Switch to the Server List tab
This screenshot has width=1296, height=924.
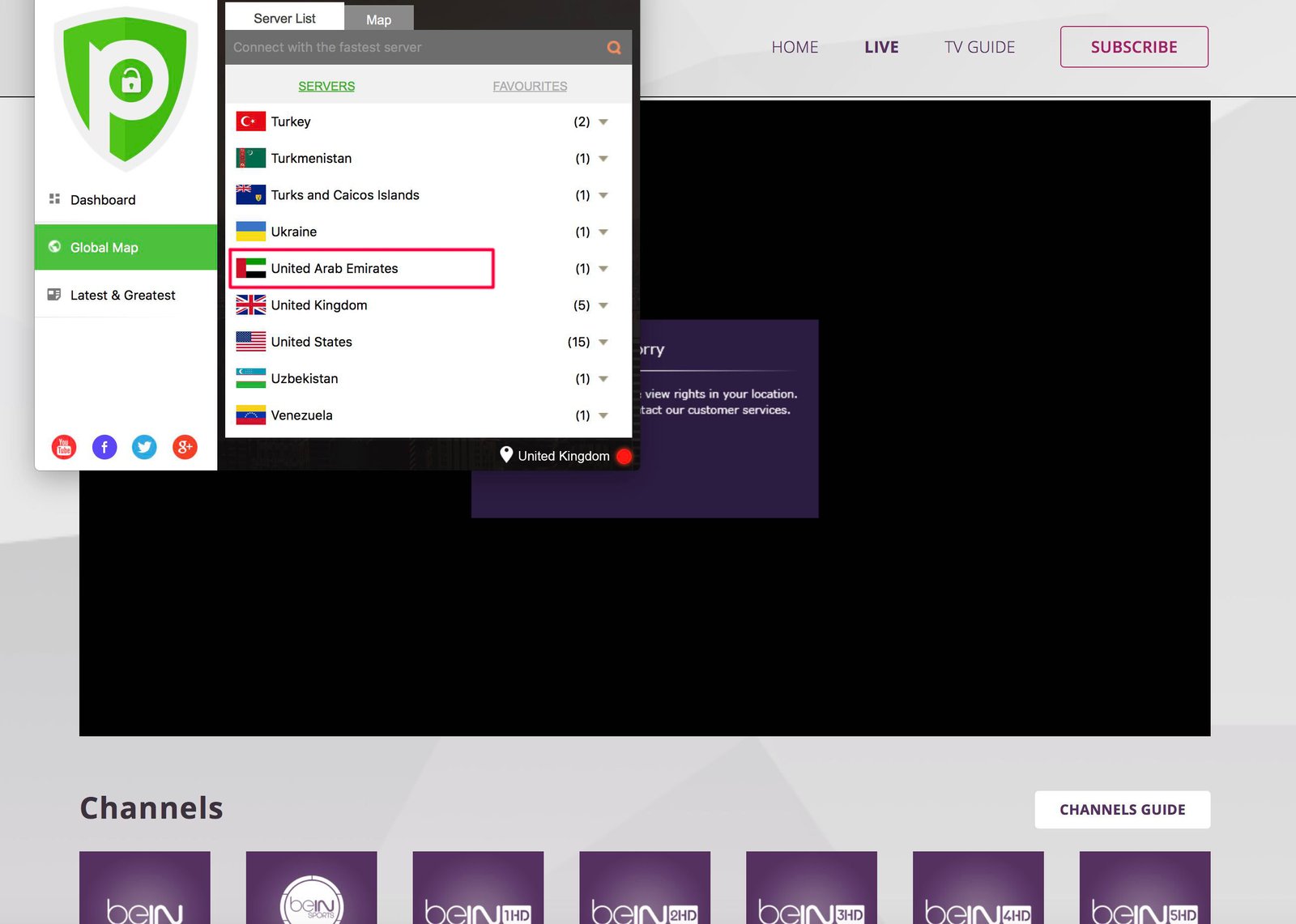[x=284, y=17]
